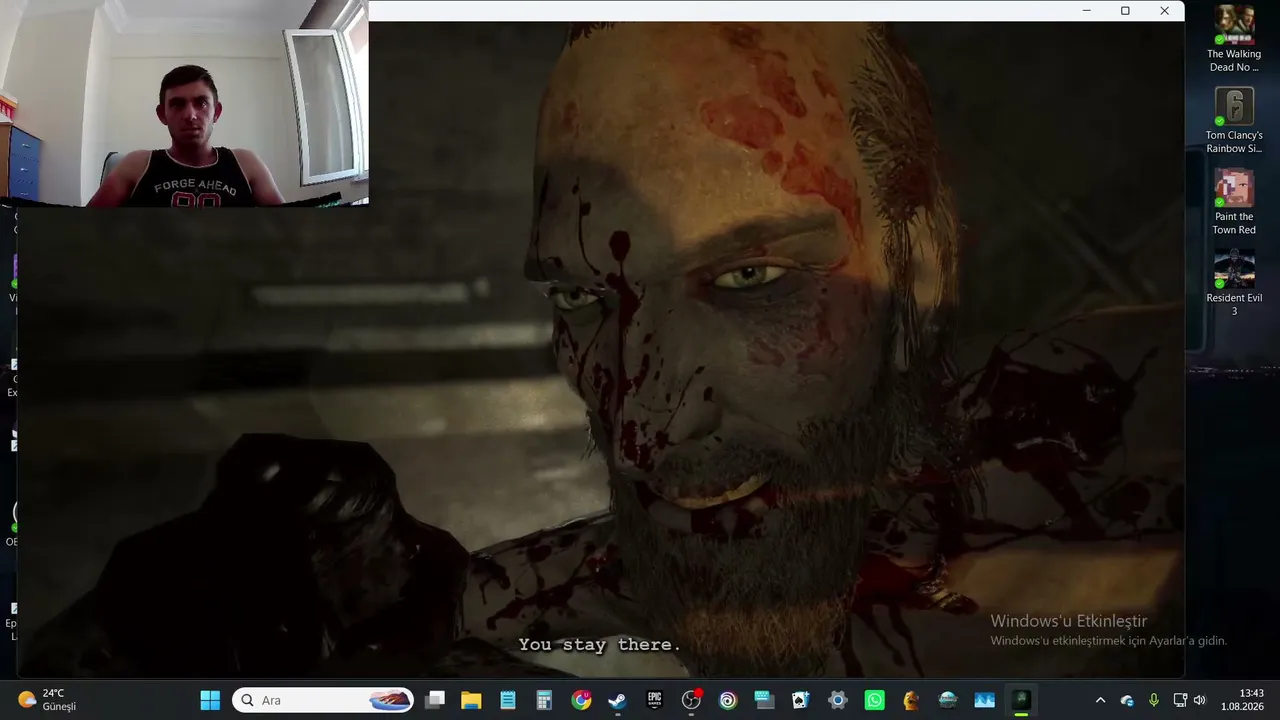This screenshot has width=1280, height=720.
Task: Open Google Chrome from the taskbar
Action: pyautogui.click(x=581, y=700)
